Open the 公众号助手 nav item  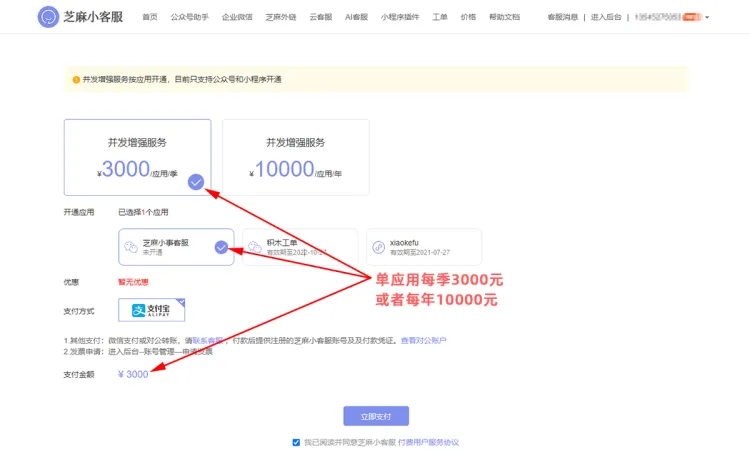(189, 17)
